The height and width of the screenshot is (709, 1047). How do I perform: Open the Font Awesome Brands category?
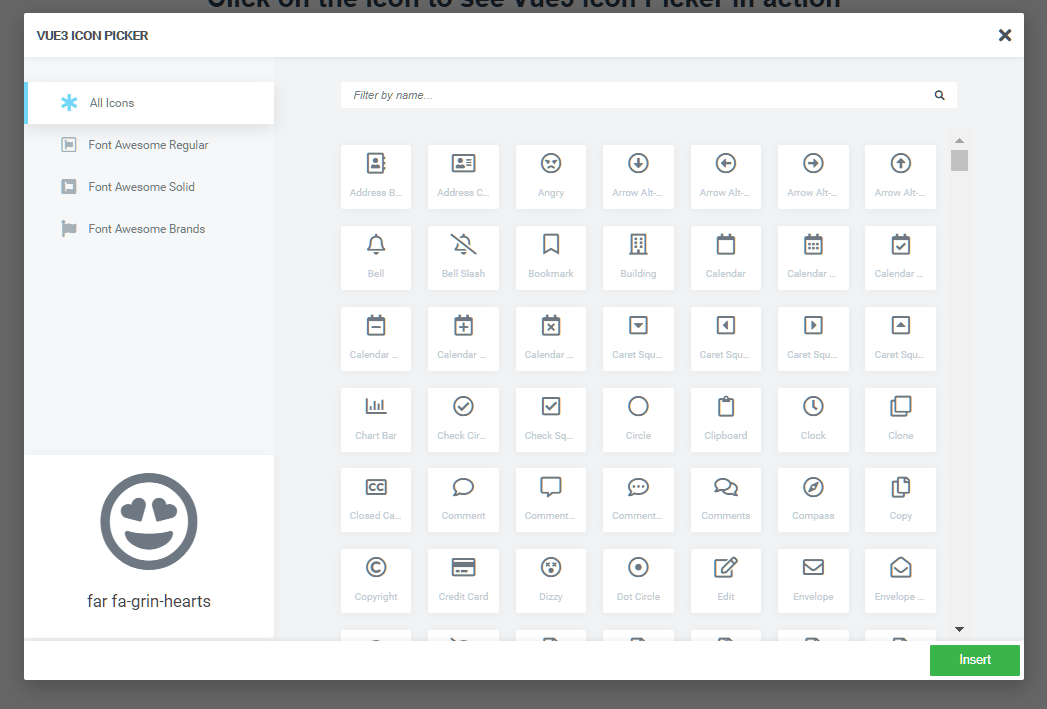pyautogui.click(x=148, y=228)
